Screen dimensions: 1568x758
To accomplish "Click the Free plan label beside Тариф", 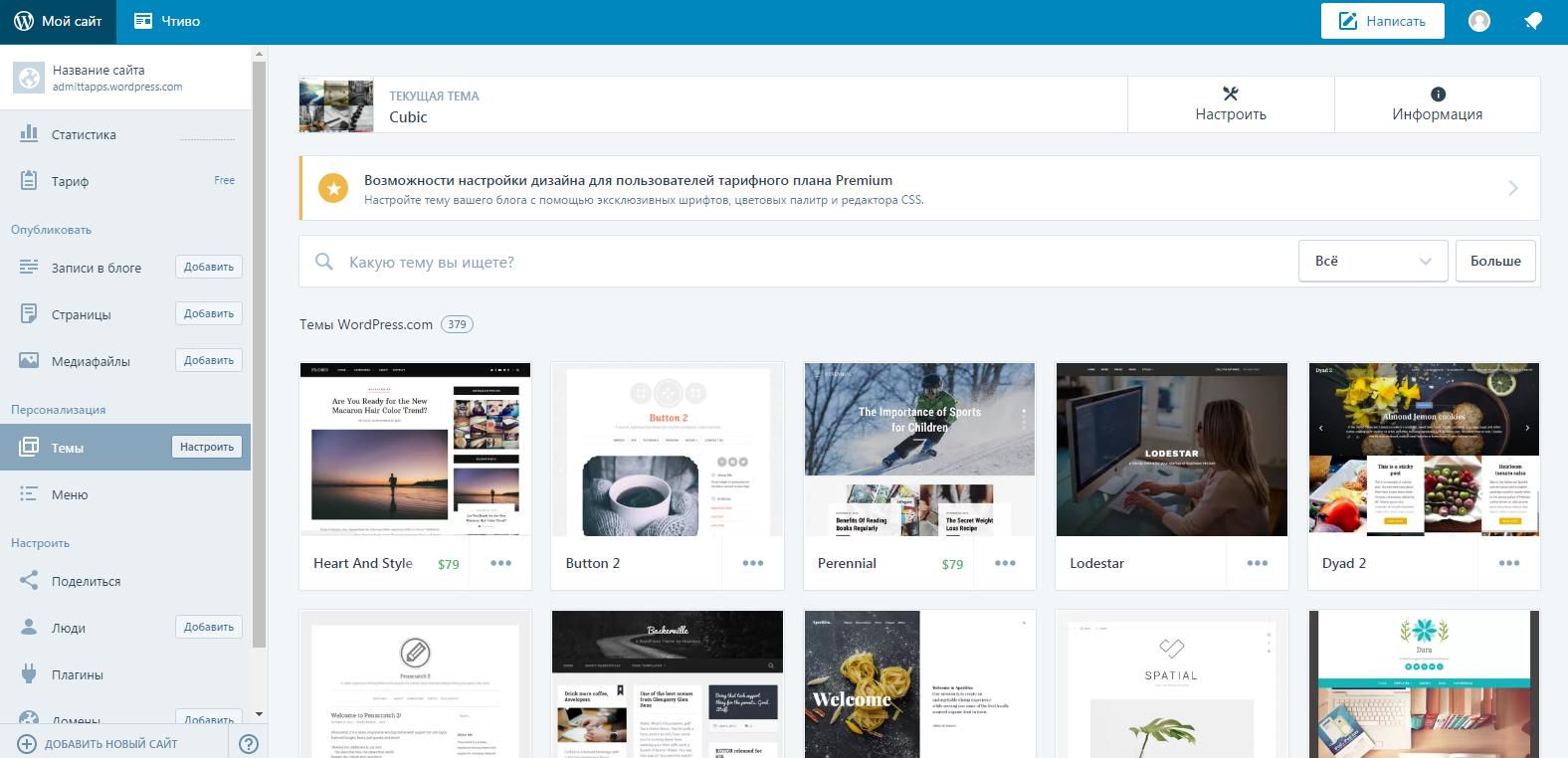I will (x=225, y=180).
